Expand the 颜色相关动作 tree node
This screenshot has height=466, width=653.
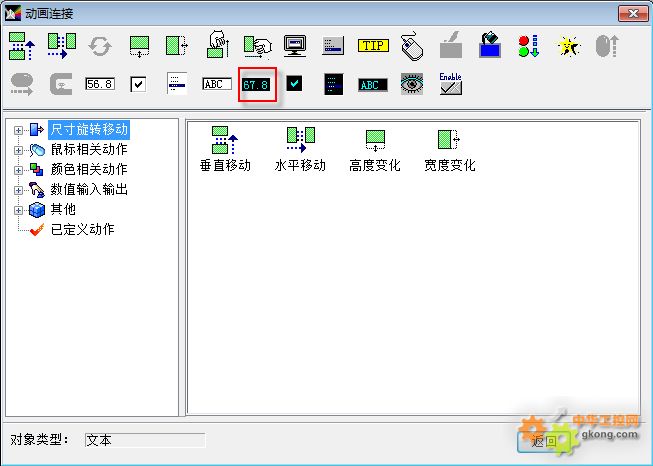(18, 170)
